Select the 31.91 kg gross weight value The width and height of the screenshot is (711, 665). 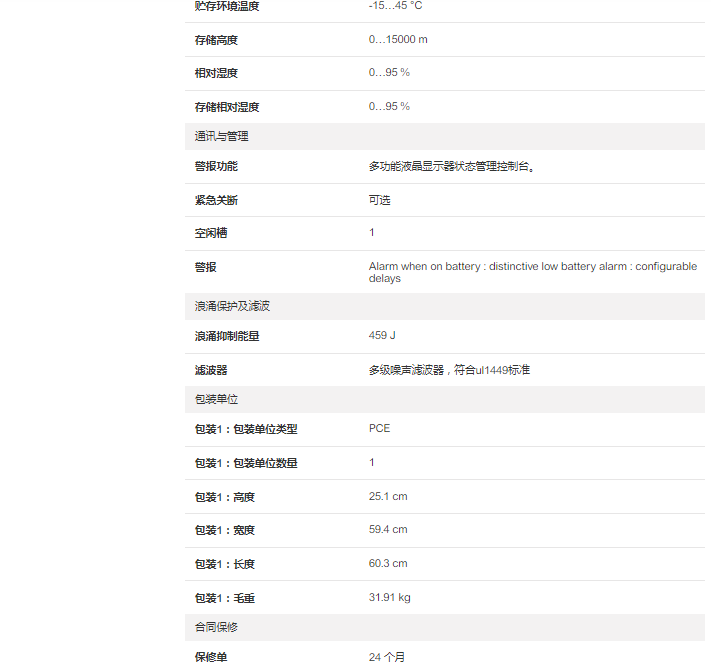(389, 598)
